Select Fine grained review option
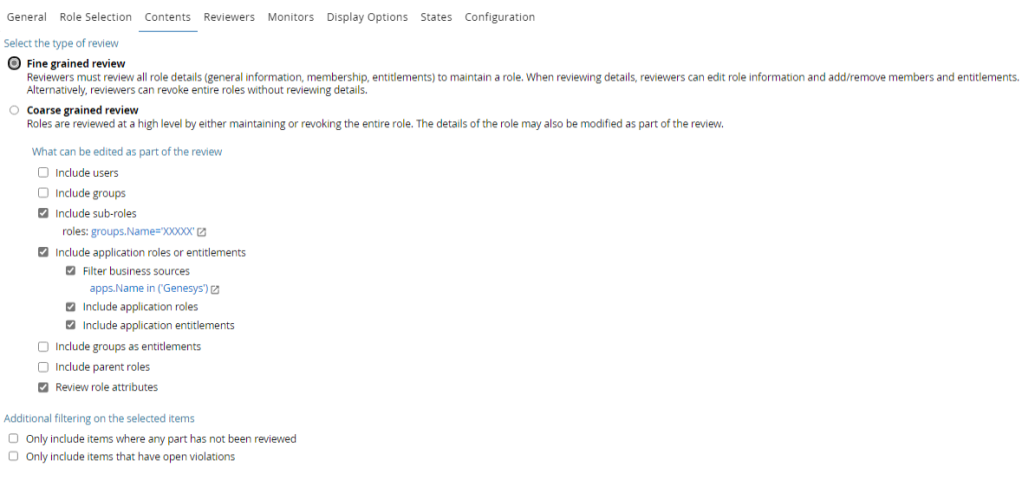The width and height of the screenshot is (1035, 480). (x=14, y=63)
